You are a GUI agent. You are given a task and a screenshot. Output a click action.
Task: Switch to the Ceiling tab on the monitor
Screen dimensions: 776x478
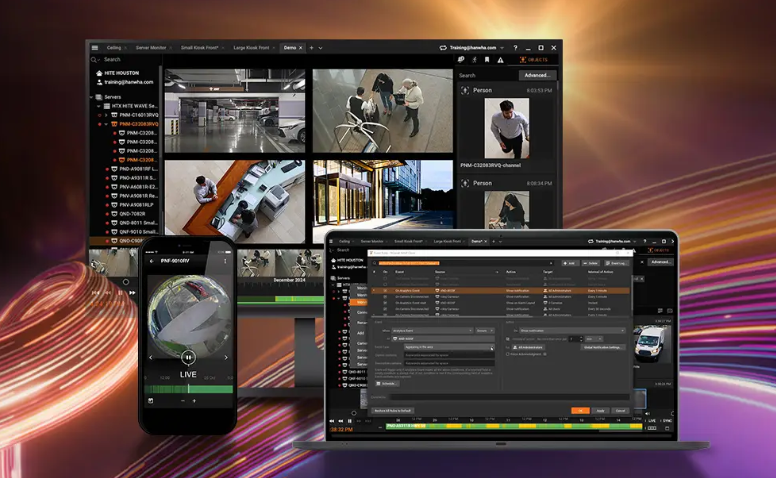[x=114, y=48]
